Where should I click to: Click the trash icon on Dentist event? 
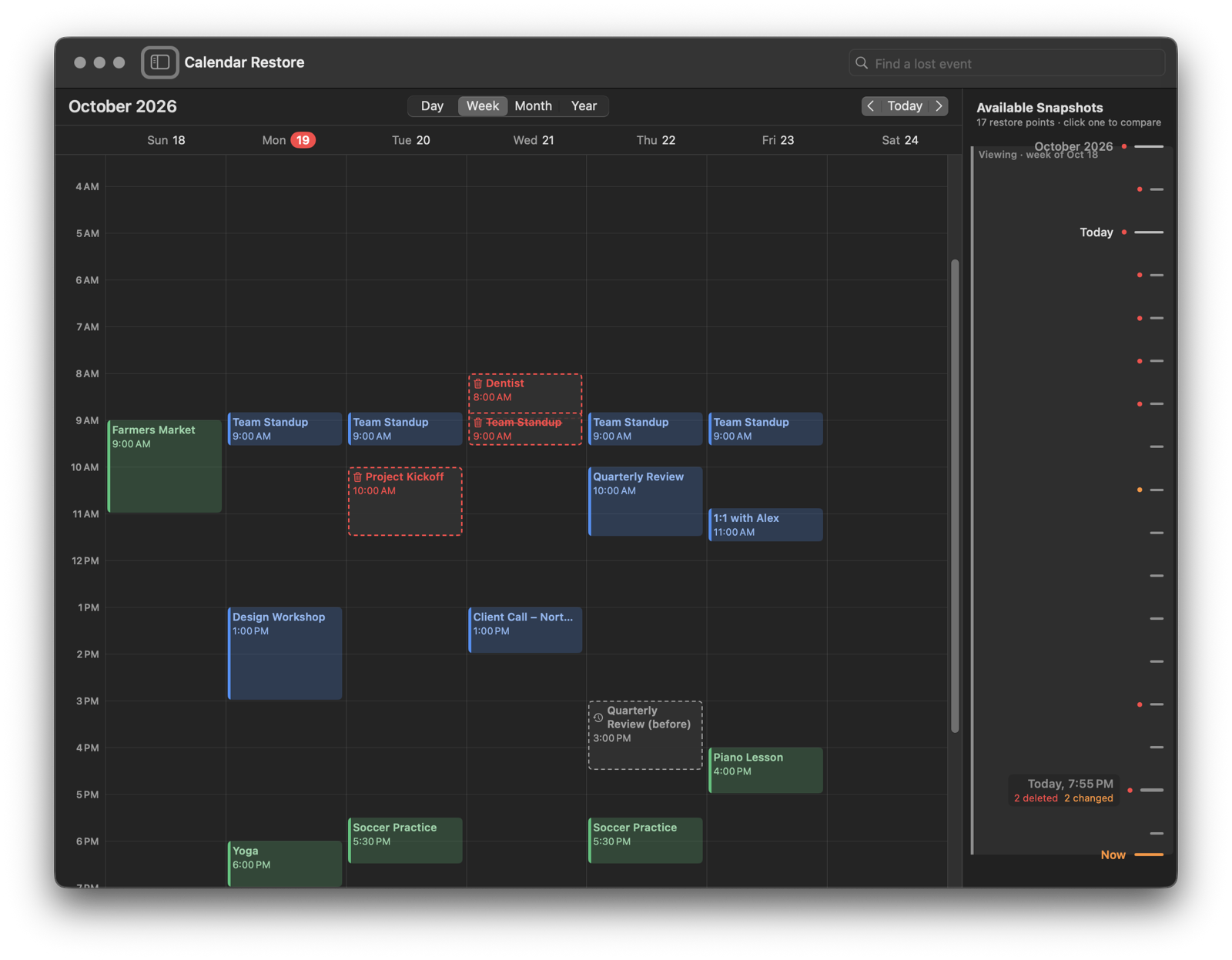[478, 383]
